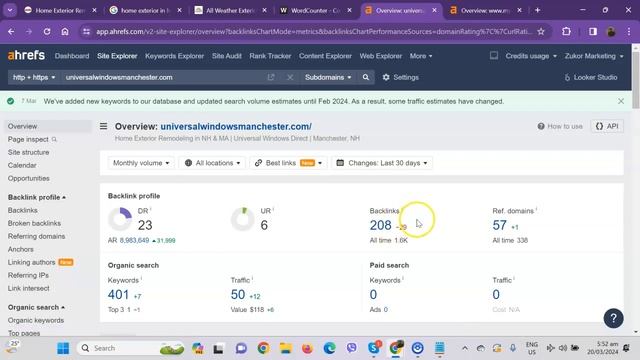The image size is (640, 360).
Task: Click the browser address bar
Action: tap(313, 31)
